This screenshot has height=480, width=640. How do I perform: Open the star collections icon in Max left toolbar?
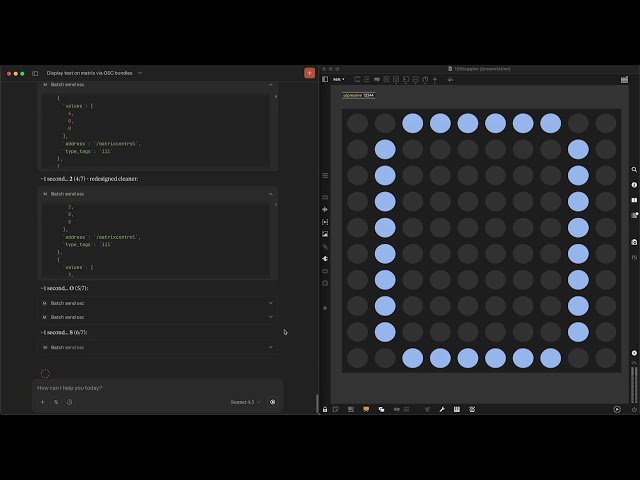325,308
